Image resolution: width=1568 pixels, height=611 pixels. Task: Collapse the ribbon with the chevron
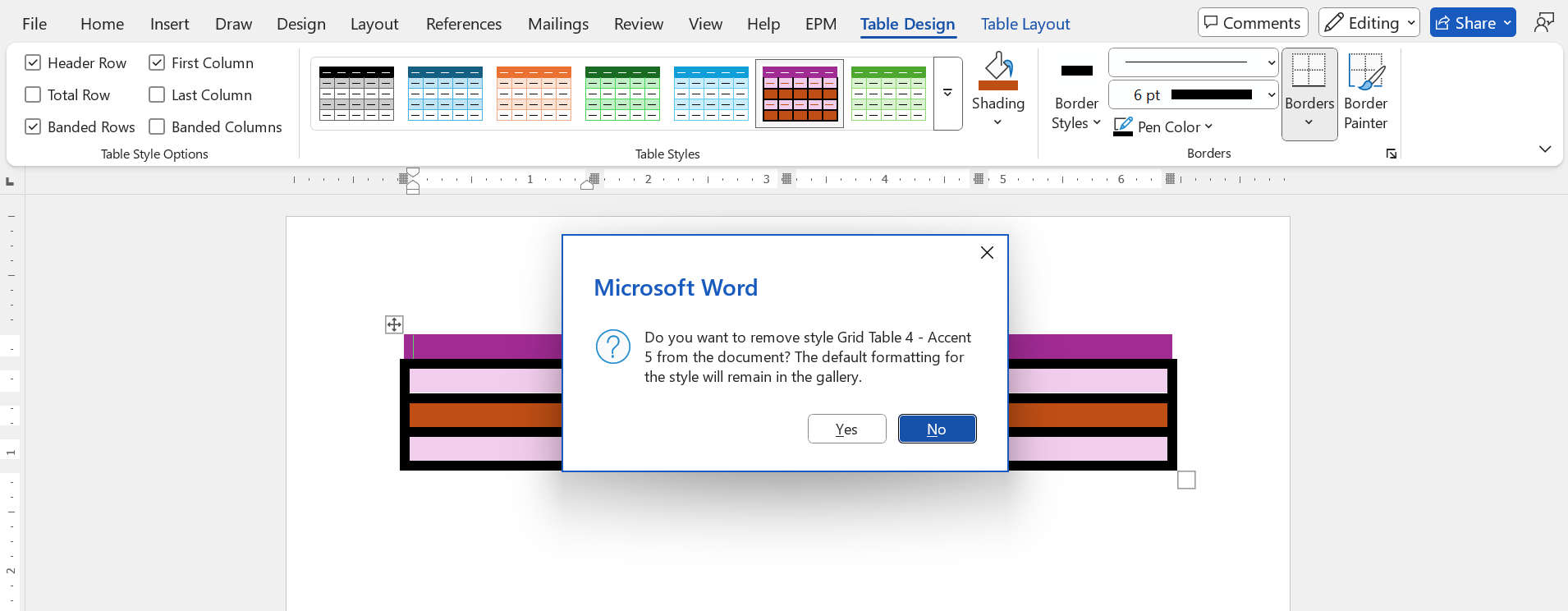pyautogui.click(x=1545, y=149)
